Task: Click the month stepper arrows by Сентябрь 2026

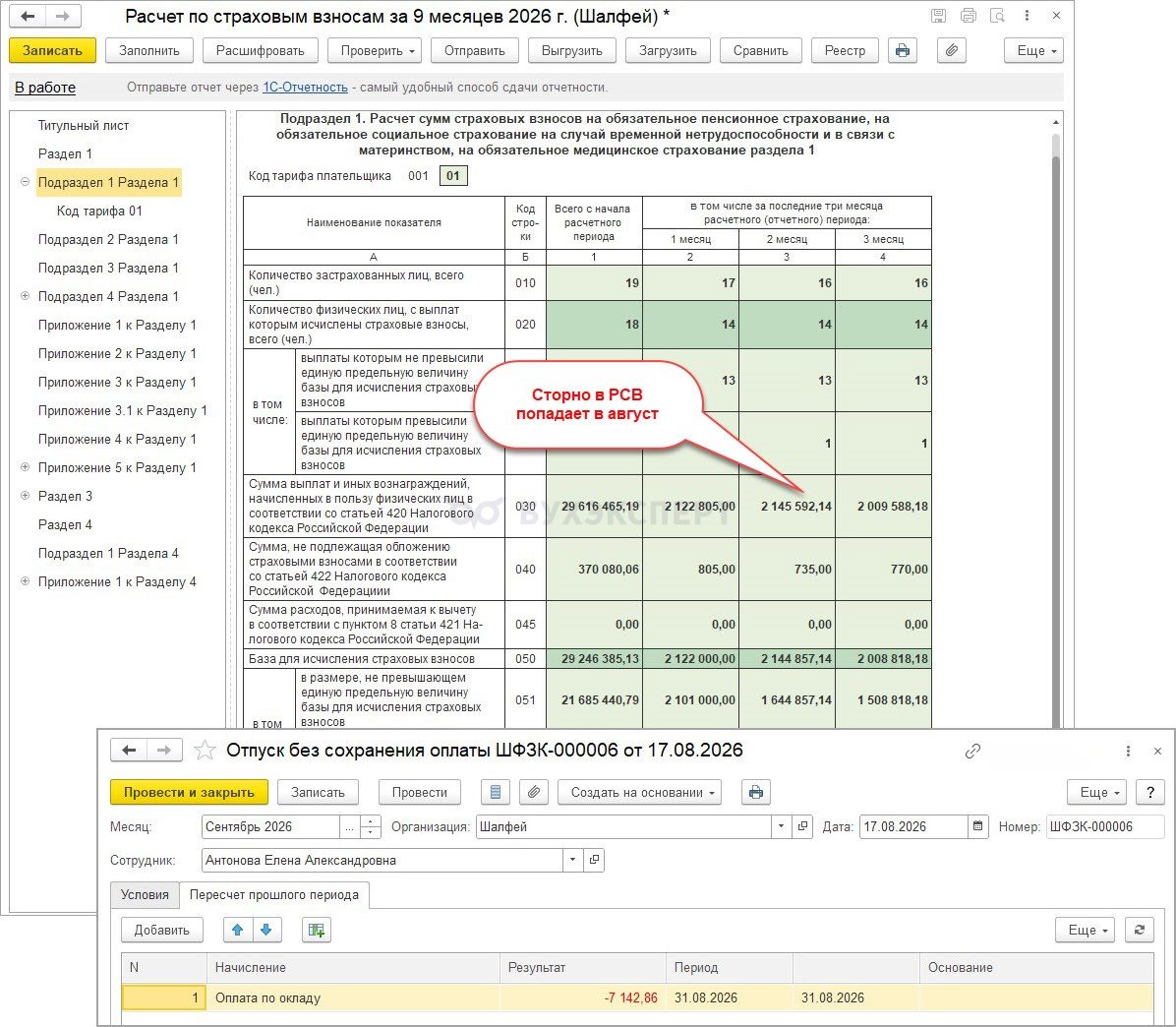Action: point(371,826)
